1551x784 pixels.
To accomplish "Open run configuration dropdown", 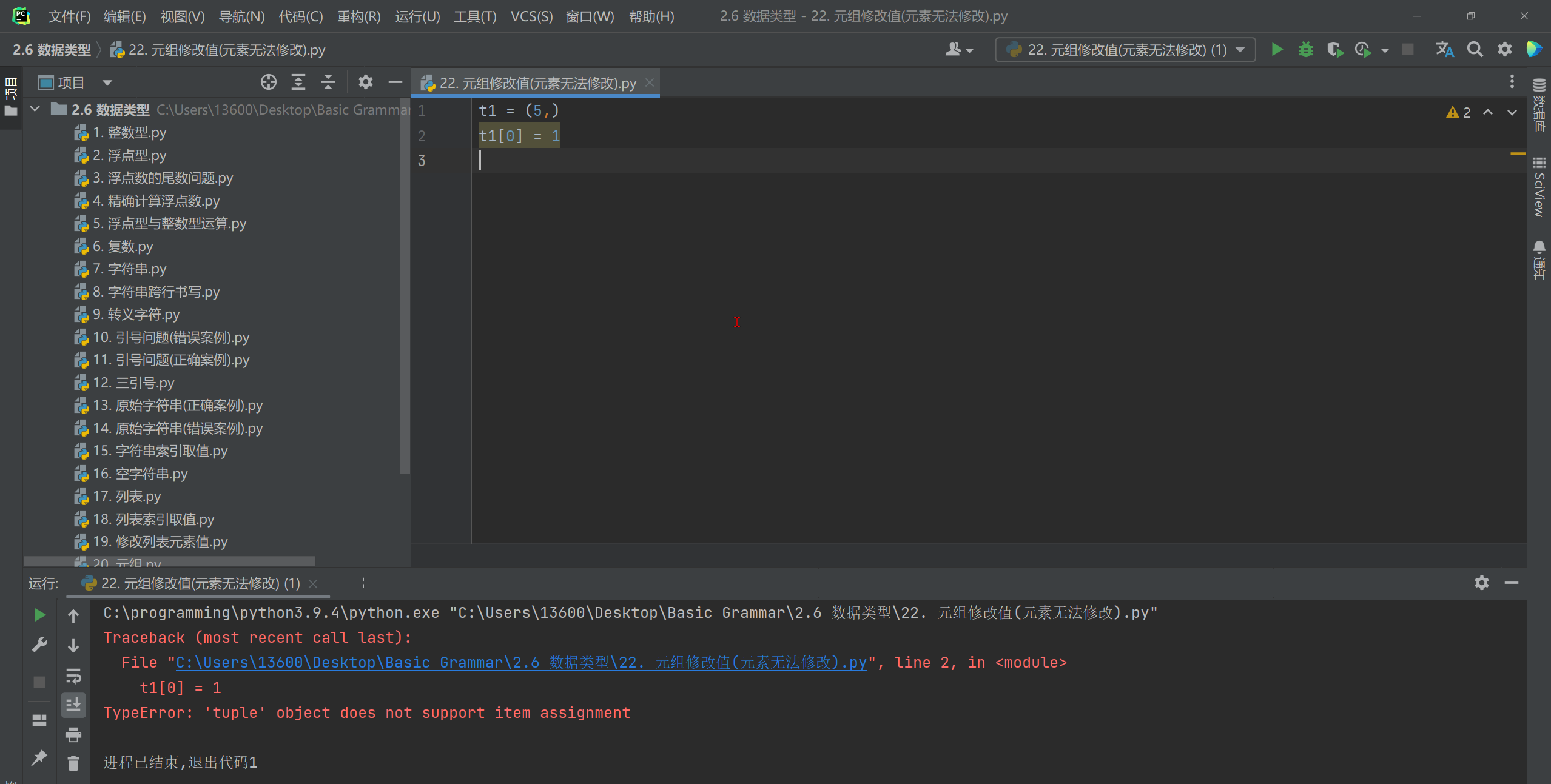I will point(1125,50).
